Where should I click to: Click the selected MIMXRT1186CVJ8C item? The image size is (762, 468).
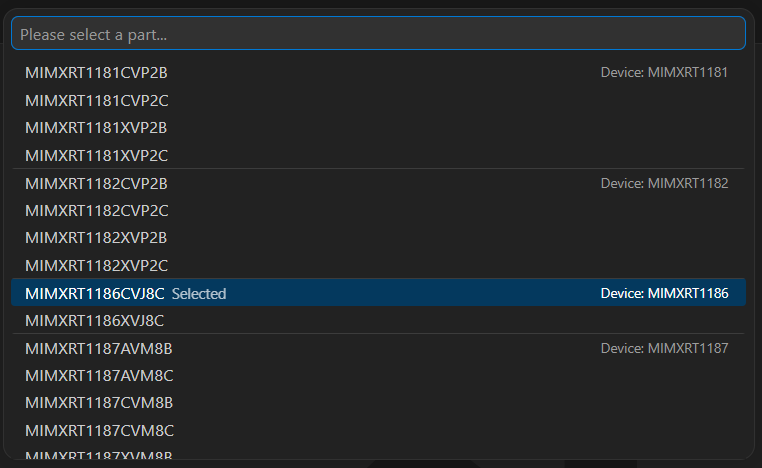click(95, 293)
